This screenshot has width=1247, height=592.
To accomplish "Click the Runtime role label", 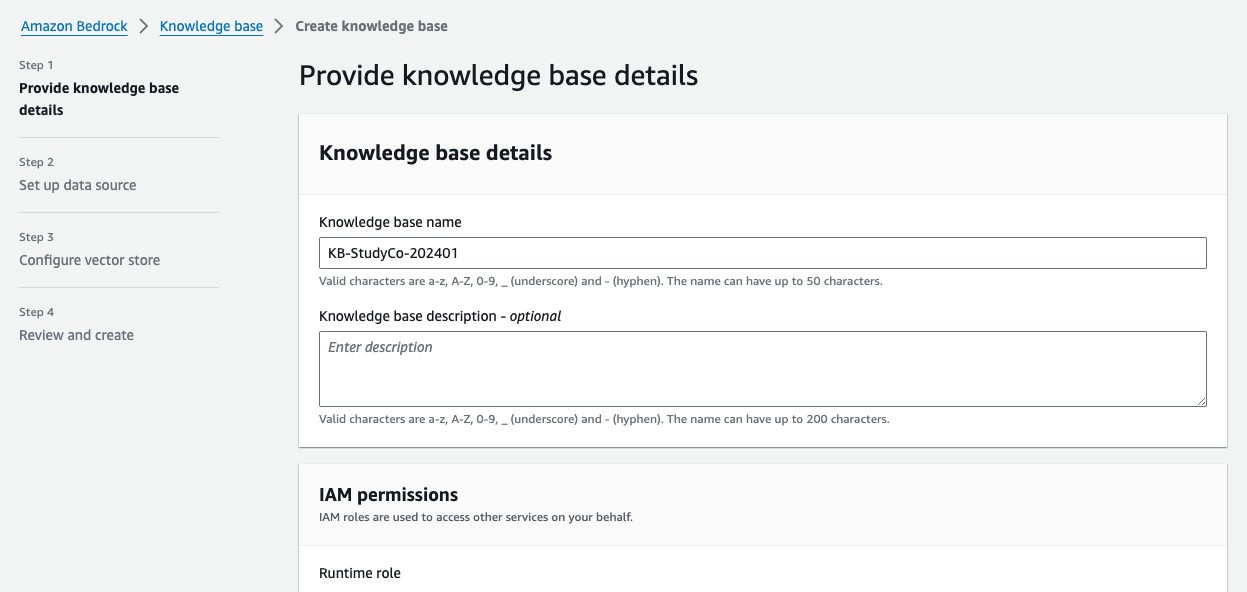I will (x=359, y=573).
